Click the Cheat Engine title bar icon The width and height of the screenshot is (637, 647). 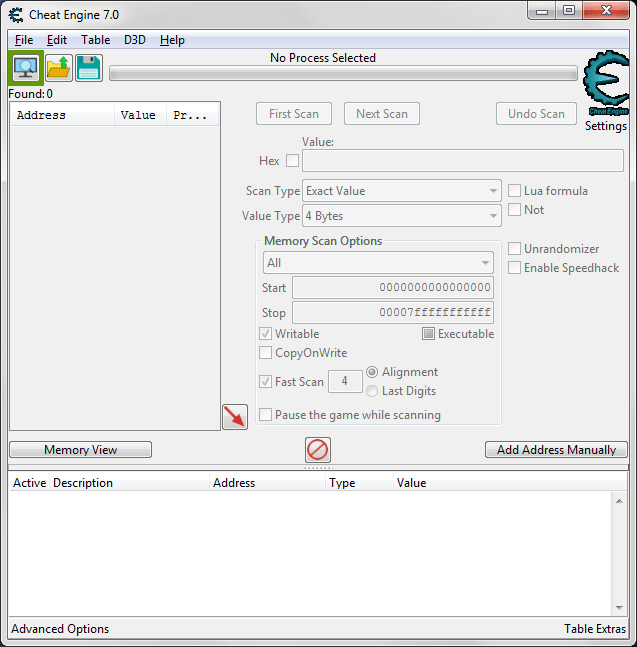click(x=16, y=15)
